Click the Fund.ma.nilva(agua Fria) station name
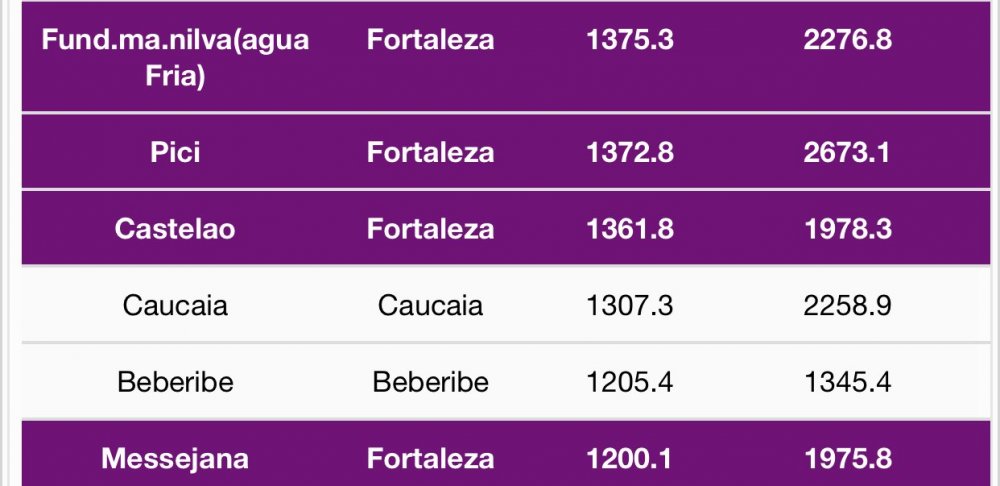The width and height of the screenshot is (1000, 486). click(x=175, y=58)
